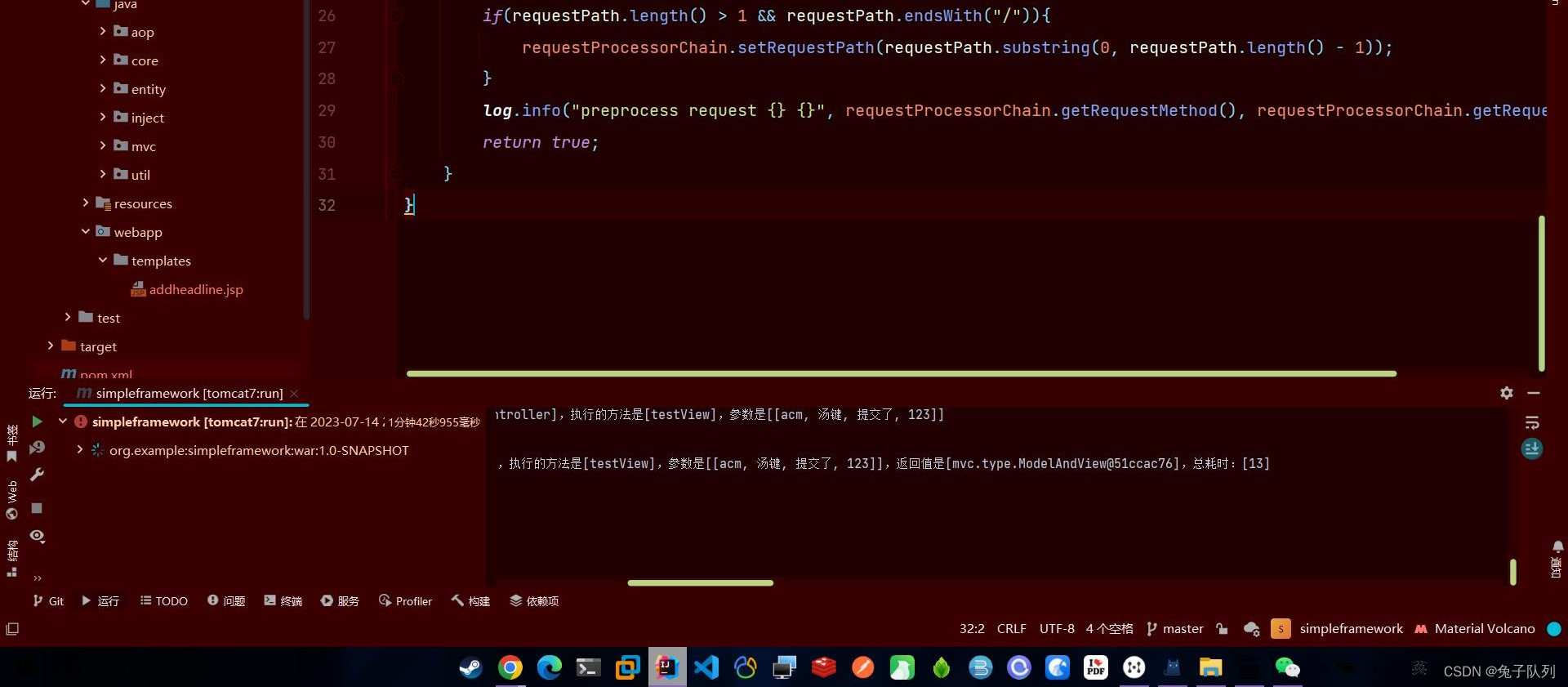This screenshot has height=687, width=1568.
Task: Open the 问题 (Problems) tool window
Action: coord(226,600)
